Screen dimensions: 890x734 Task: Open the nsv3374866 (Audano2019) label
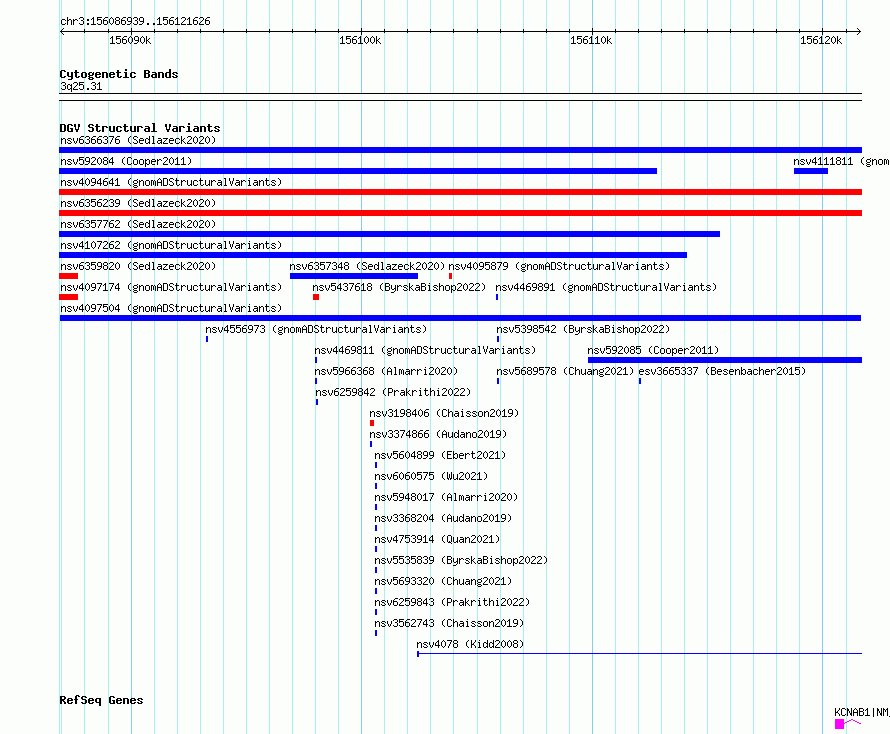coord(438,434)
